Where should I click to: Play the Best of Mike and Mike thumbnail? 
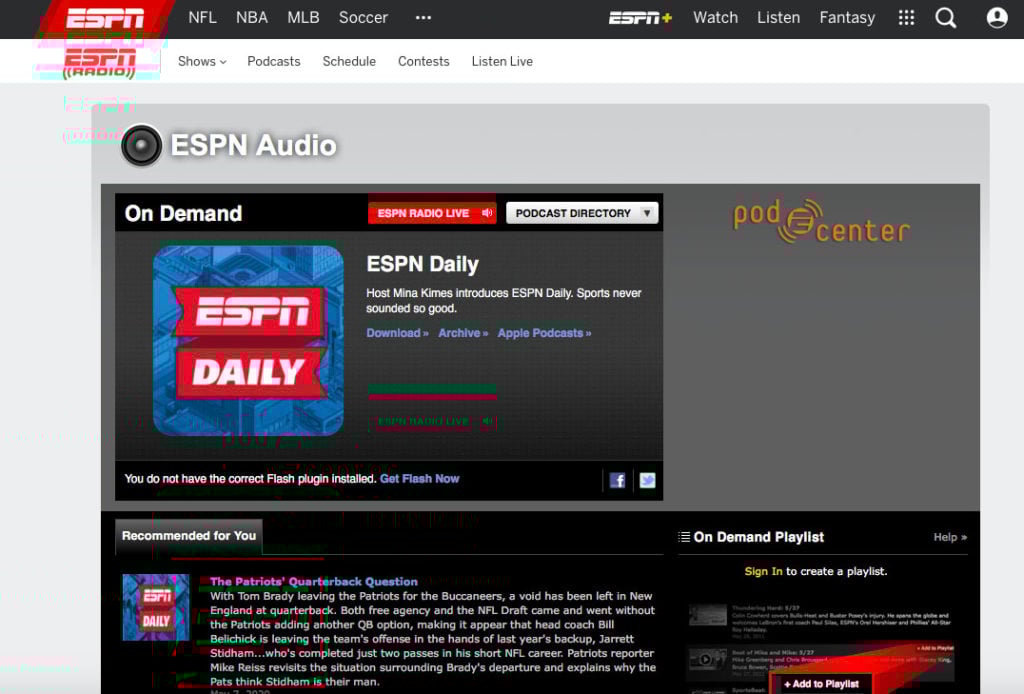coord(708,658)
